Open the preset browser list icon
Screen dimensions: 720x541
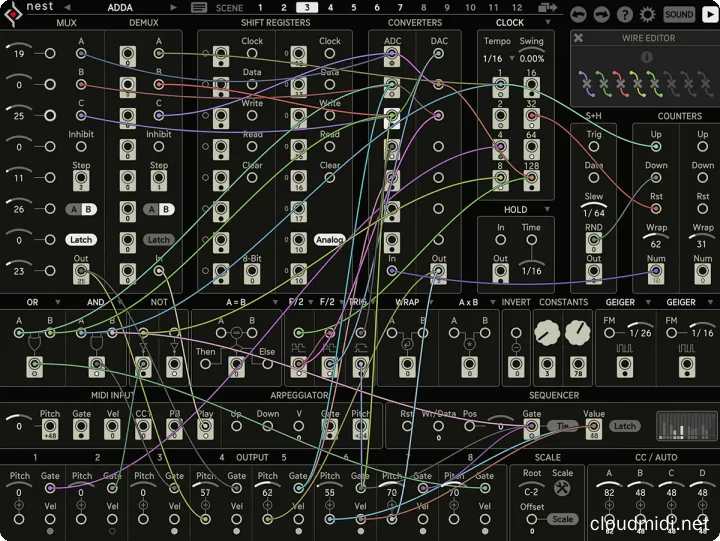(200, 8)
